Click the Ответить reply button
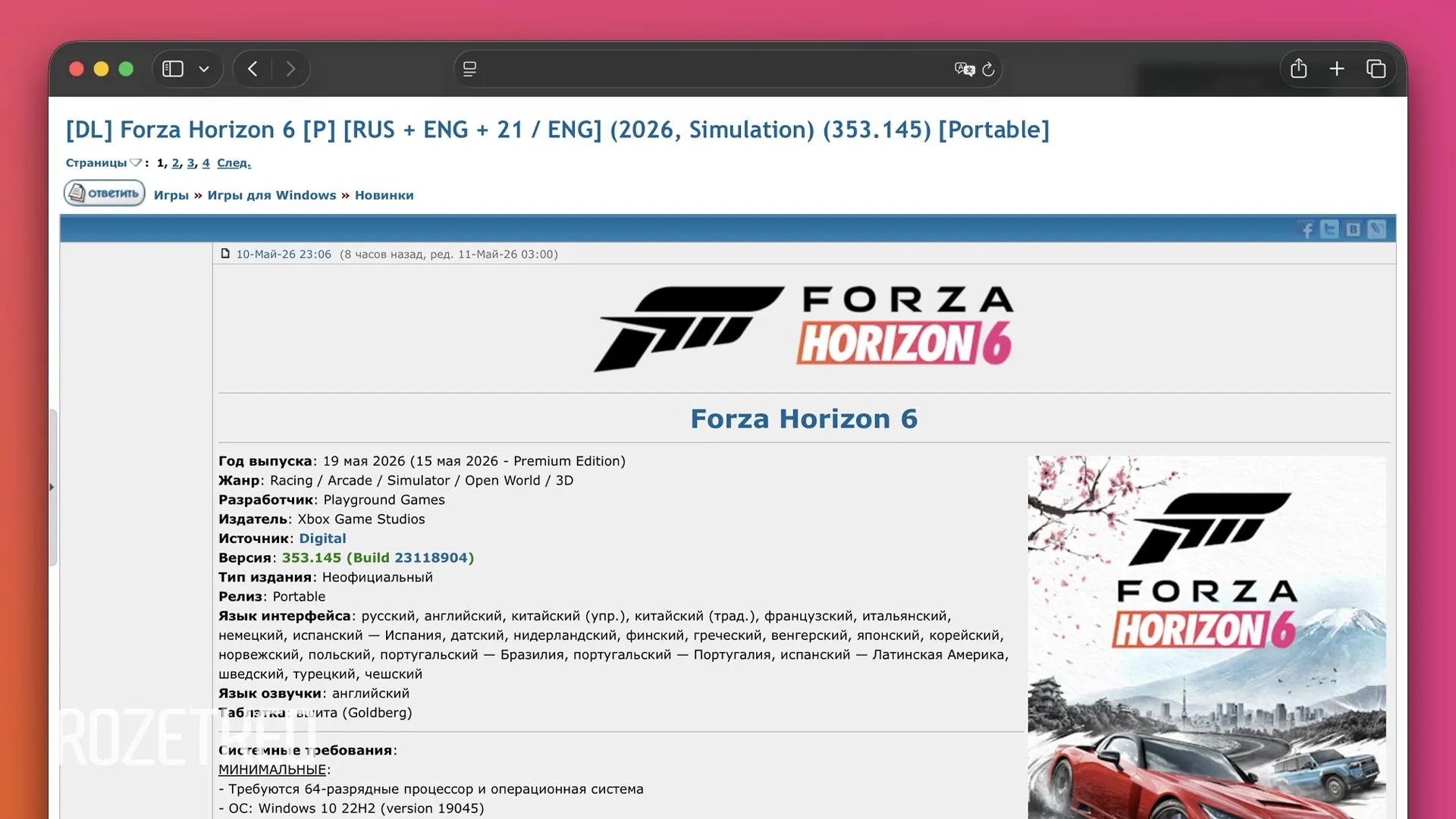 pos(105,193)
